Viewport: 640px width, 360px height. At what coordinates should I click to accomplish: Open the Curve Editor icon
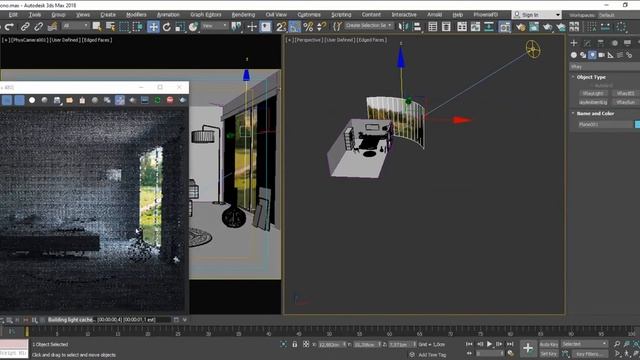pyautogui.click(x=475, y=27)
